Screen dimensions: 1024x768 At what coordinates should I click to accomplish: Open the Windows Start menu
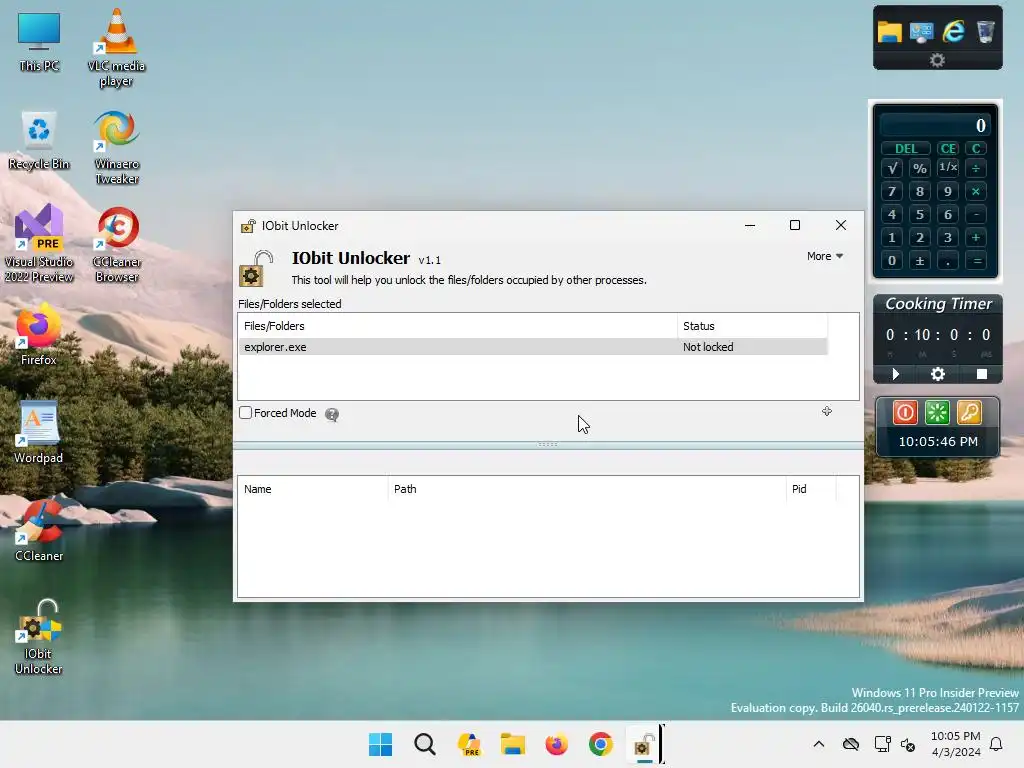click(381, 744)
